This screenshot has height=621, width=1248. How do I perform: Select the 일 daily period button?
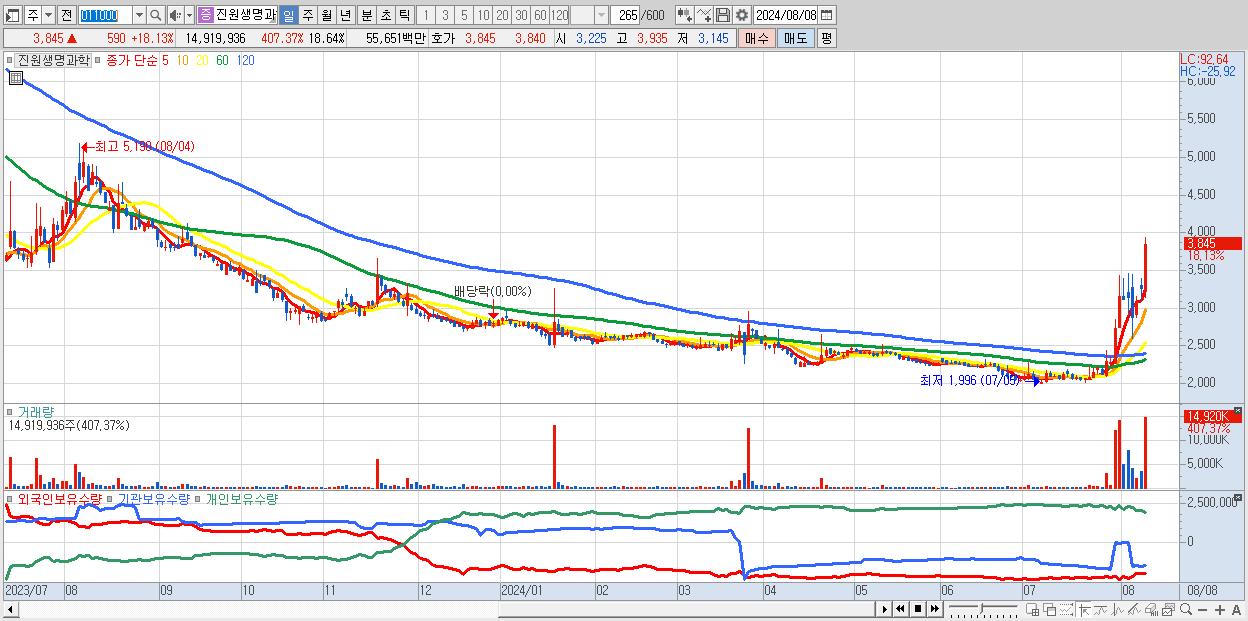pyautogui.click(x=288, y=15)
